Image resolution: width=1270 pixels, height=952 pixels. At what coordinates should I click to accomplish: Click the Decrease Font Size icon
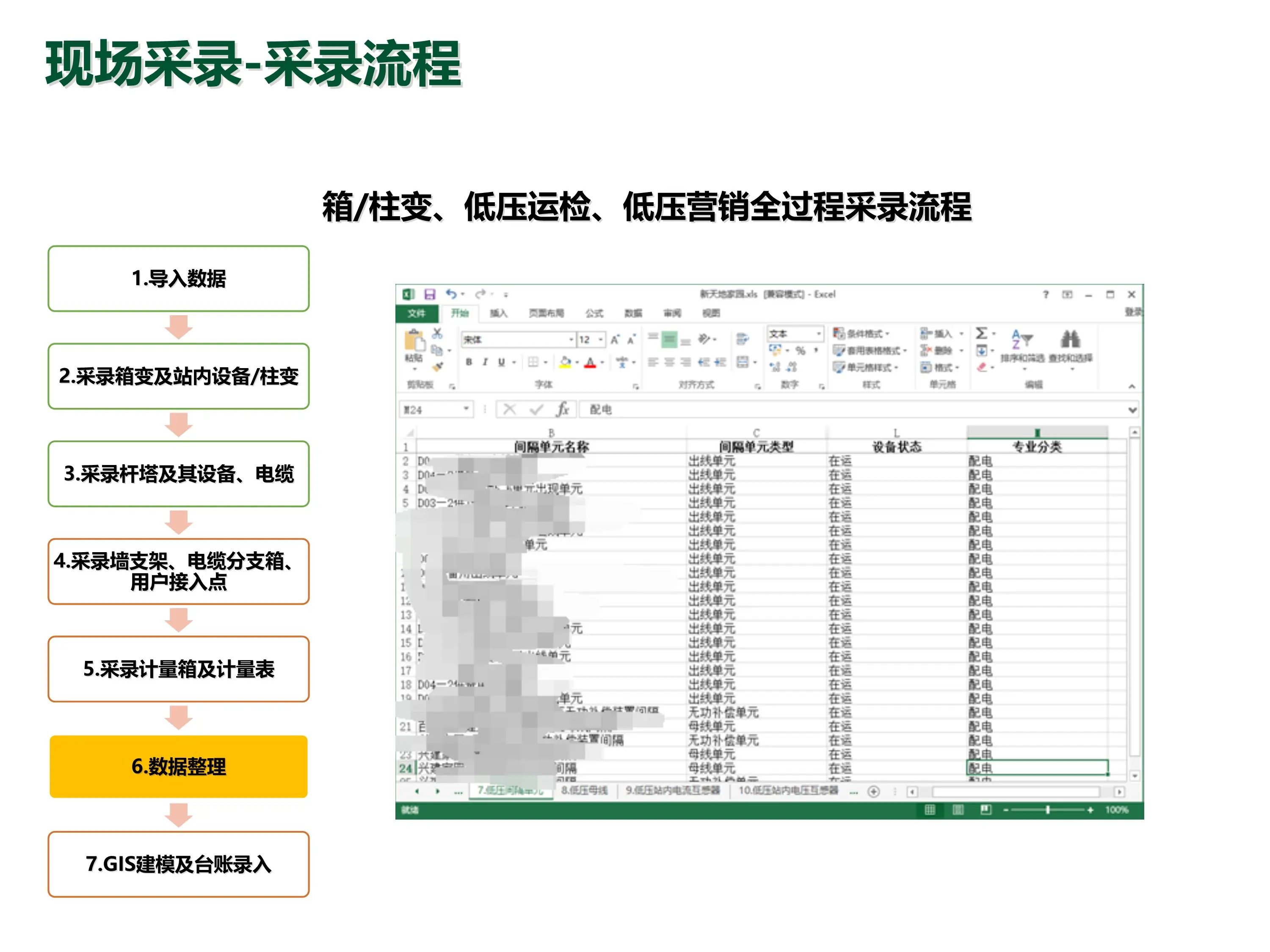tap(631, 340)
